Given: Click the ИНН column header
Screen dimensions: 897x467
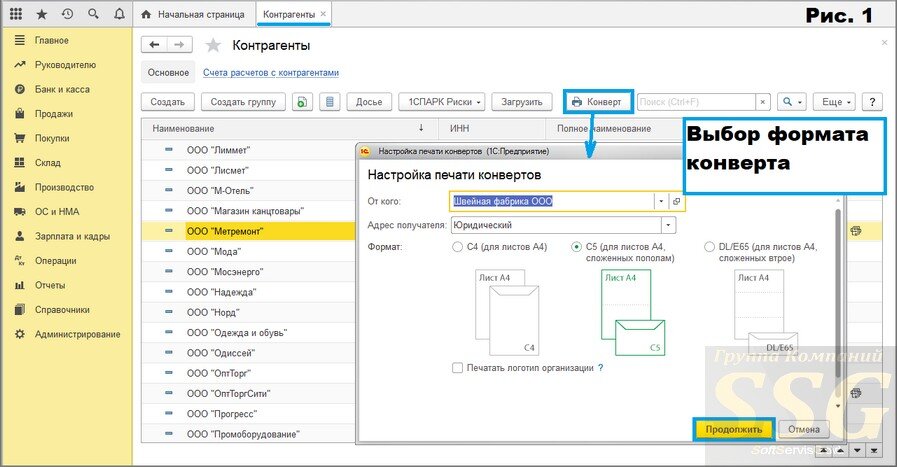Looking at the screenshot, I should pos(492,129).
